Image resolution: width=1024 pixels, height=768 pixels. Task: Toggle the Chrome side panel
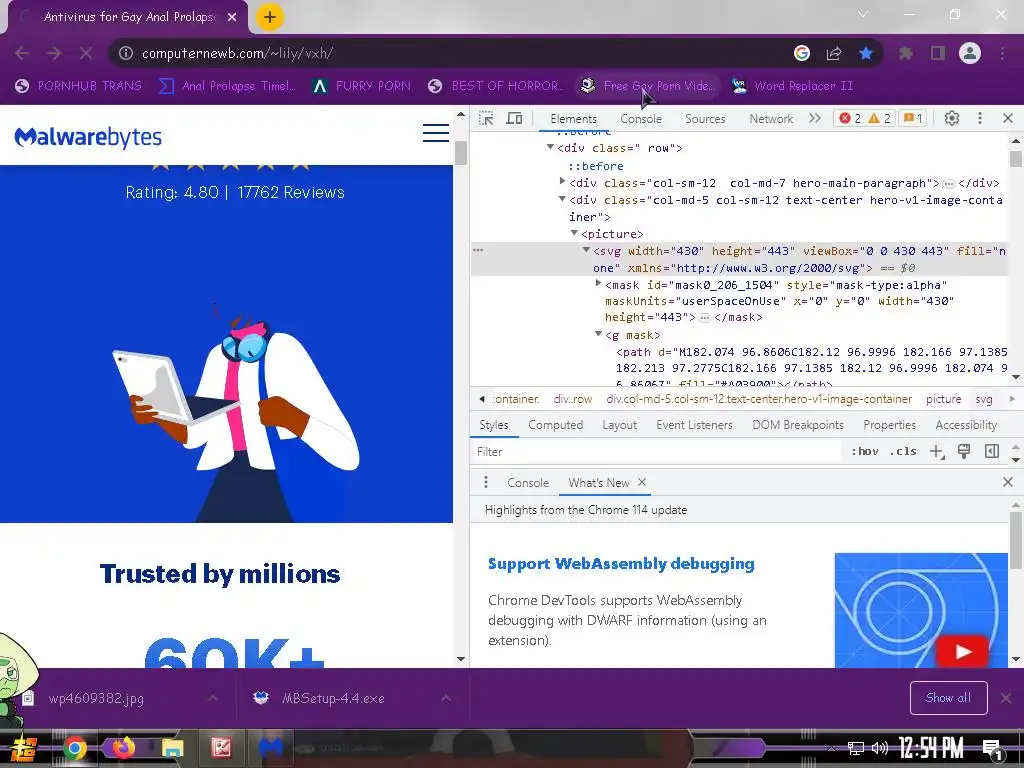point(938,53)
